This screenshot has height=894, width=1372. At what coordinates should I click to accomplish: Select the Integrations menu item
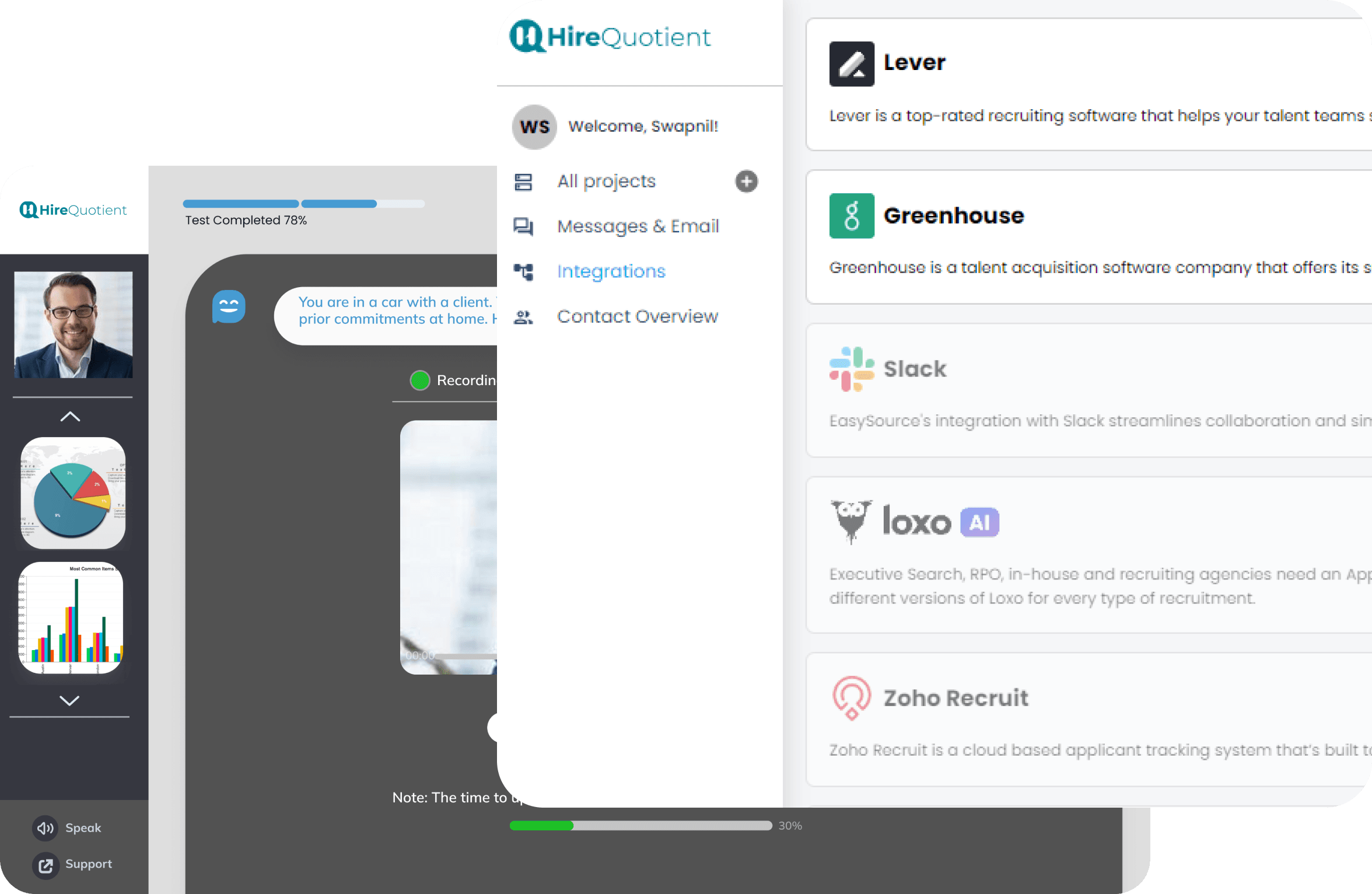click(611, 271)
